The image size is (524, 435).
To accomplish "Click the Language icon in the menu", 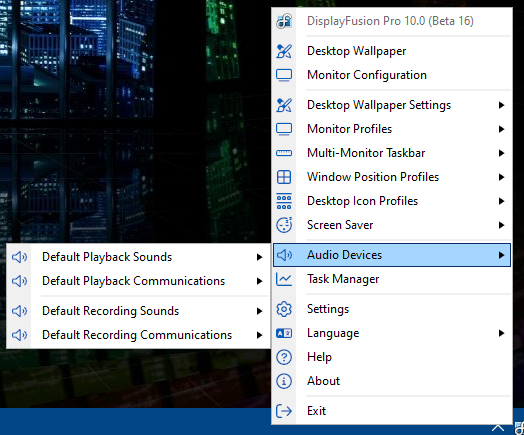I will tap(284, 333).
